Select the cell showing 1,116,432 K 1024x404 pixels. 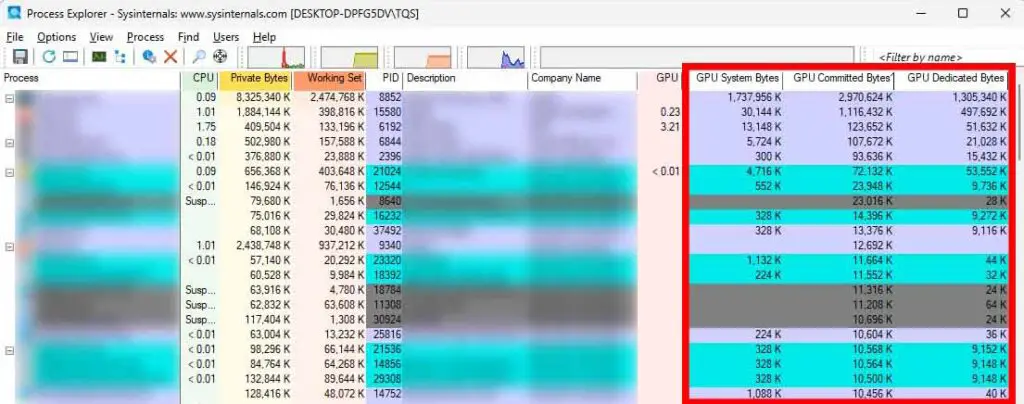point(866,113)
